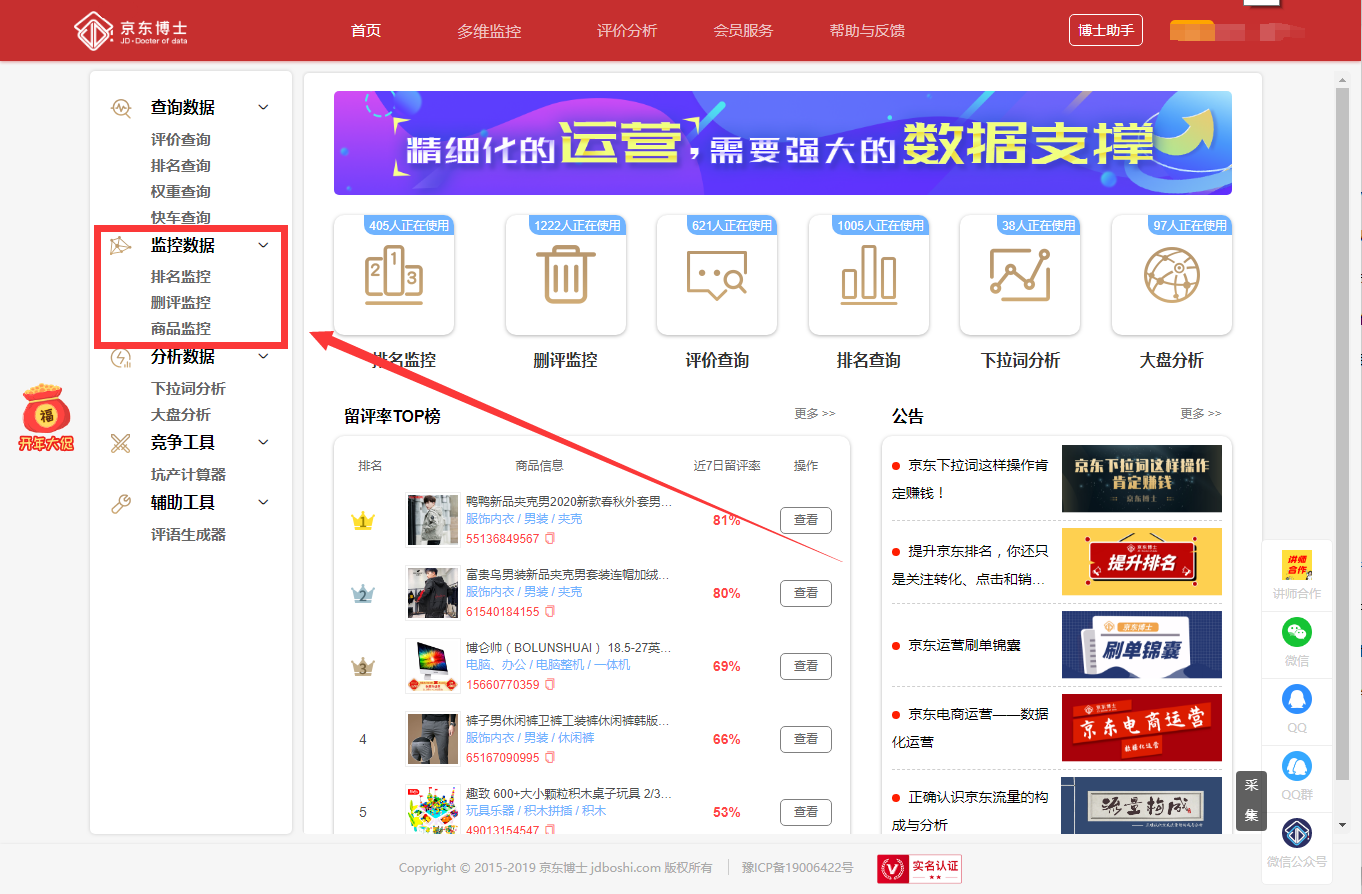Click the 实名认证 badge in footer
The width and height of the screenshot is (1362, 894).
click(x=919, y=868)
